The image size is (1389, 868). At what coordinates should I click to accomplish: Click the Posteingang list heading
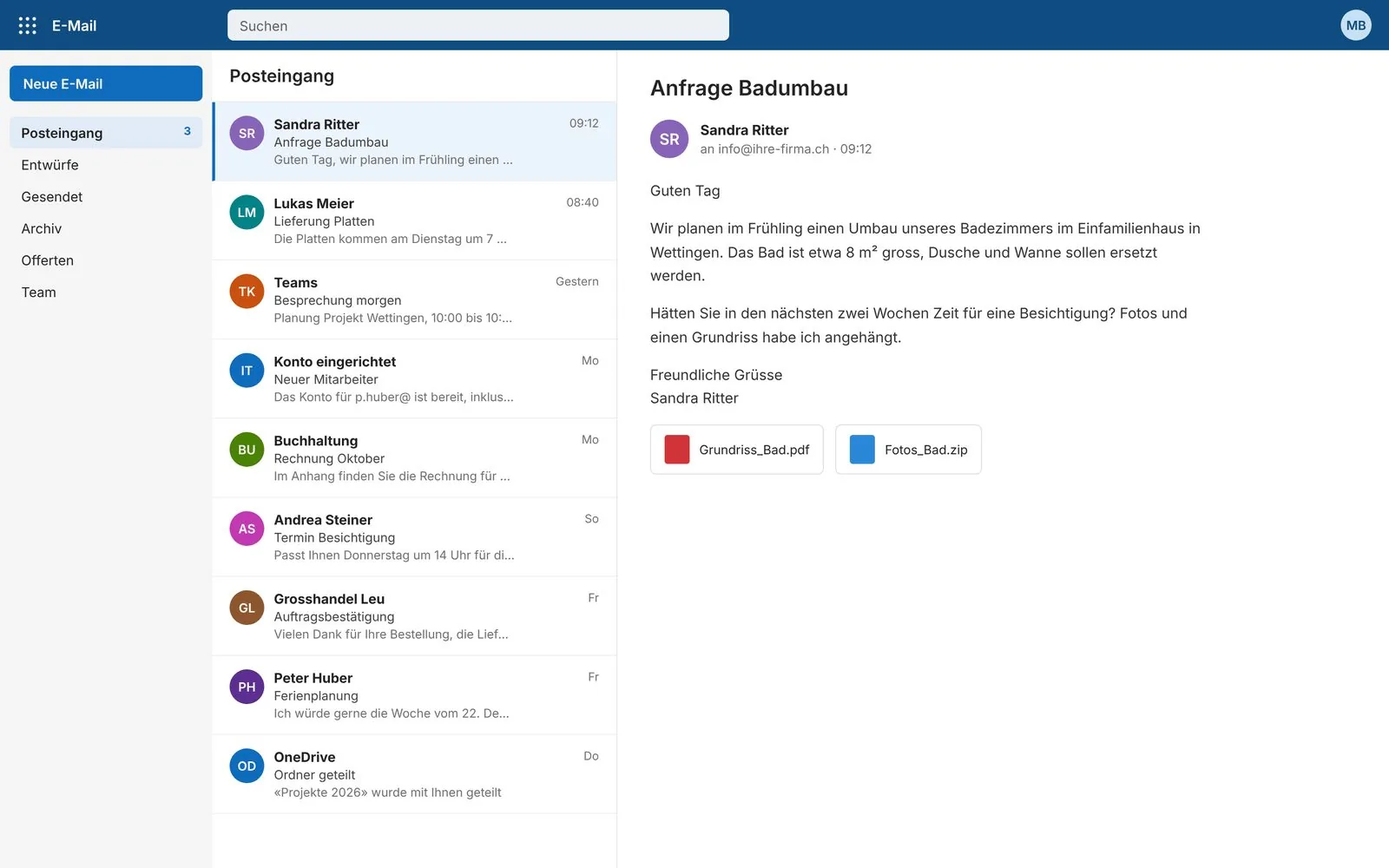(x=281, y=76)
